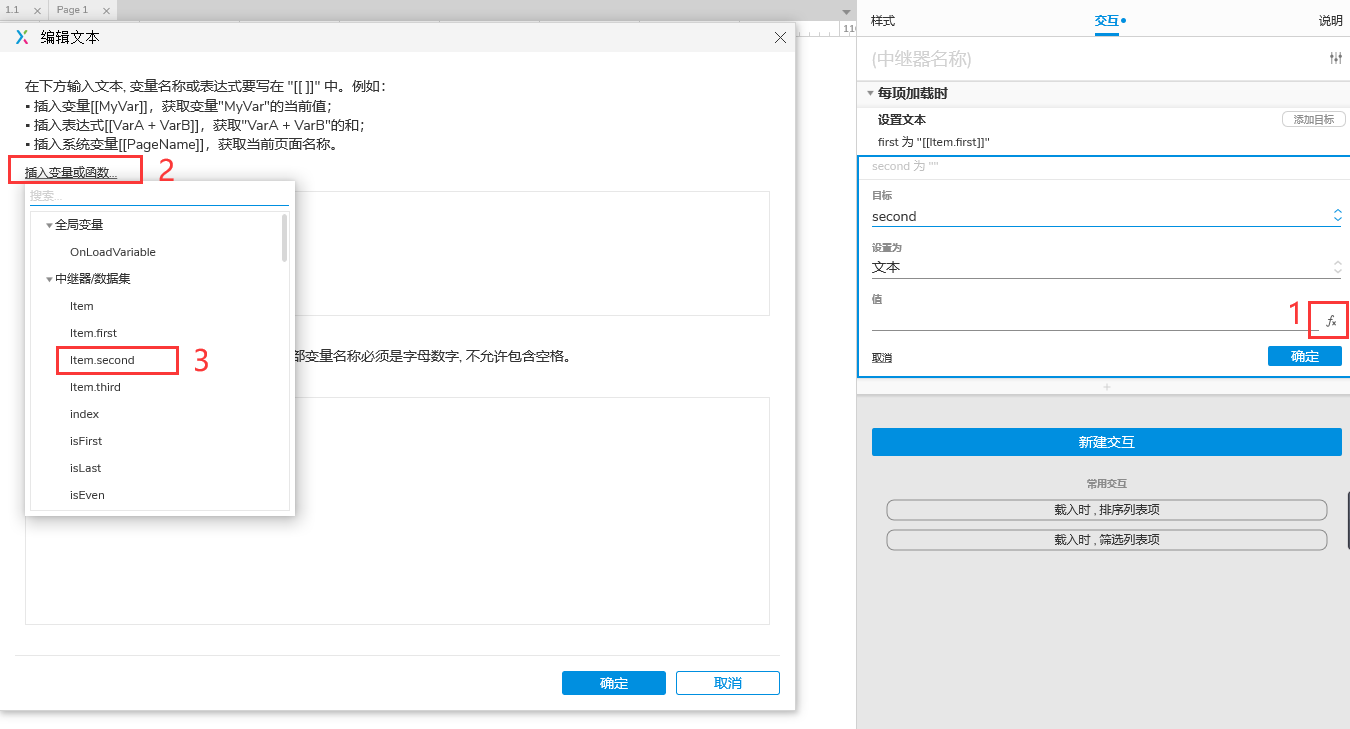Viewport: 1350px width, 729px height.
Task: Click the first 为 [[Item.first]] entry
Action: [934, 142]
